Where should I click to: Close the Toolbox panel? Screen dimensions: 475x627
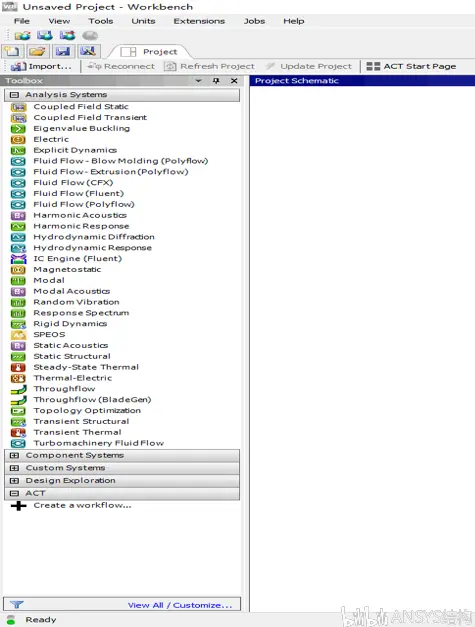pyautogui.click(x=234, y=81)
